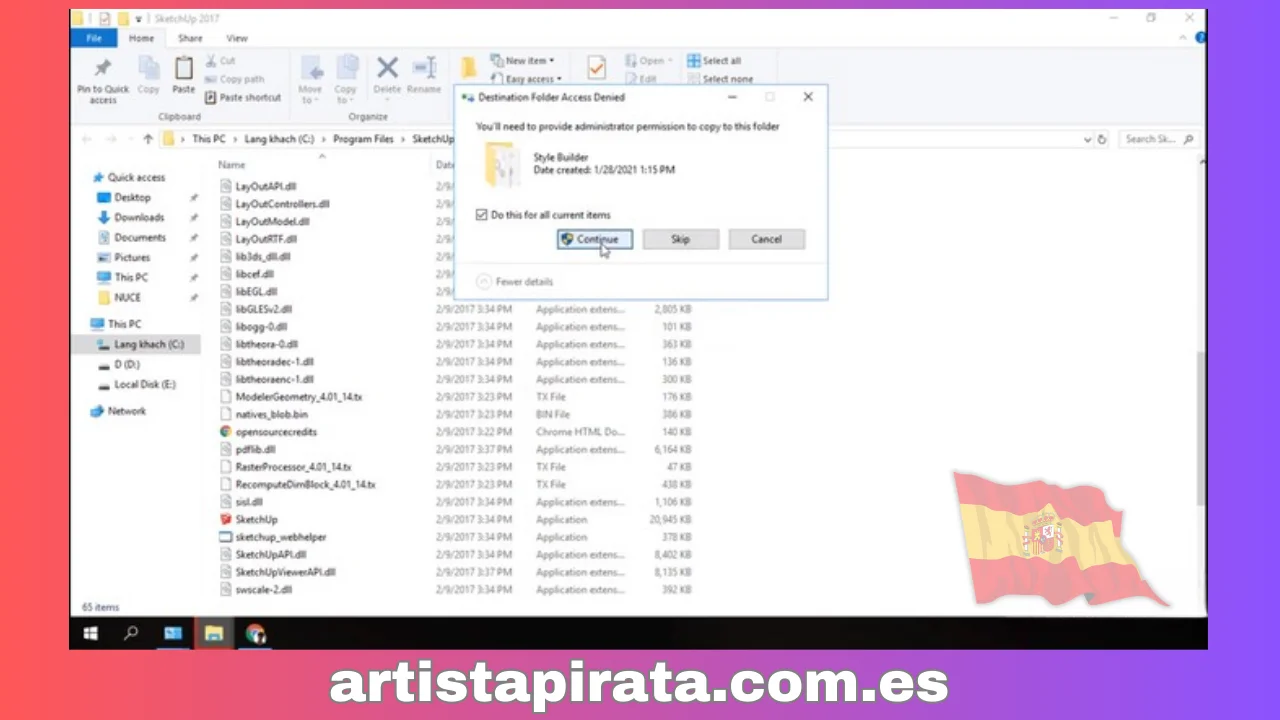Viewport: 1280px width, 720px height.
Task: Open the File ribbon tab
Action: click(x=94, y=38)
